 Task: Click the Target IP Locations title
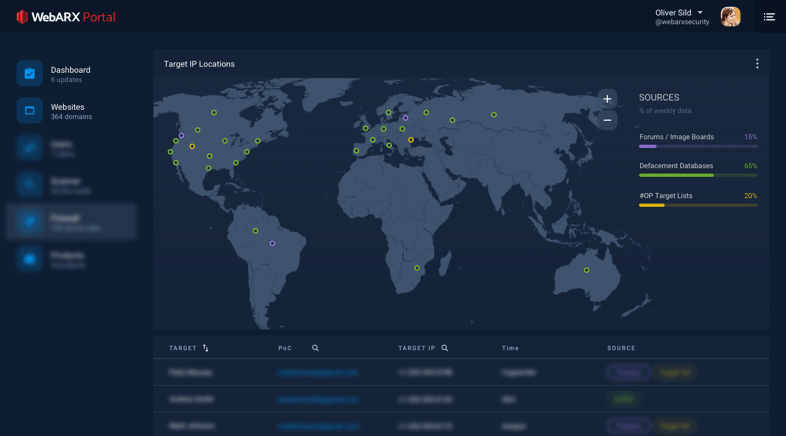[x=199, y=64]
